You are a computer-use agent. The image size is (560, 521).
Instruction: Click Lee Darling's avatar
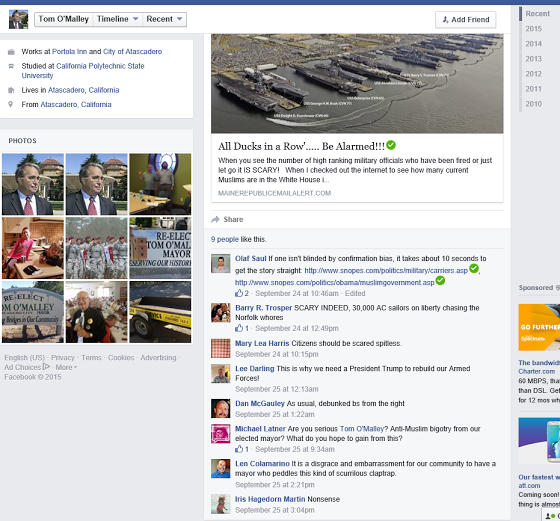point(220,374)
